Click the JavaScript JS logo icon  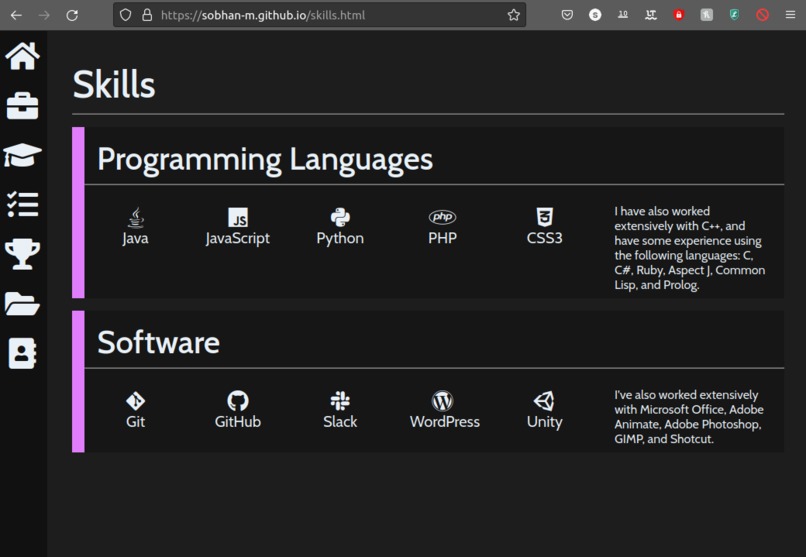tap(237, 217)
